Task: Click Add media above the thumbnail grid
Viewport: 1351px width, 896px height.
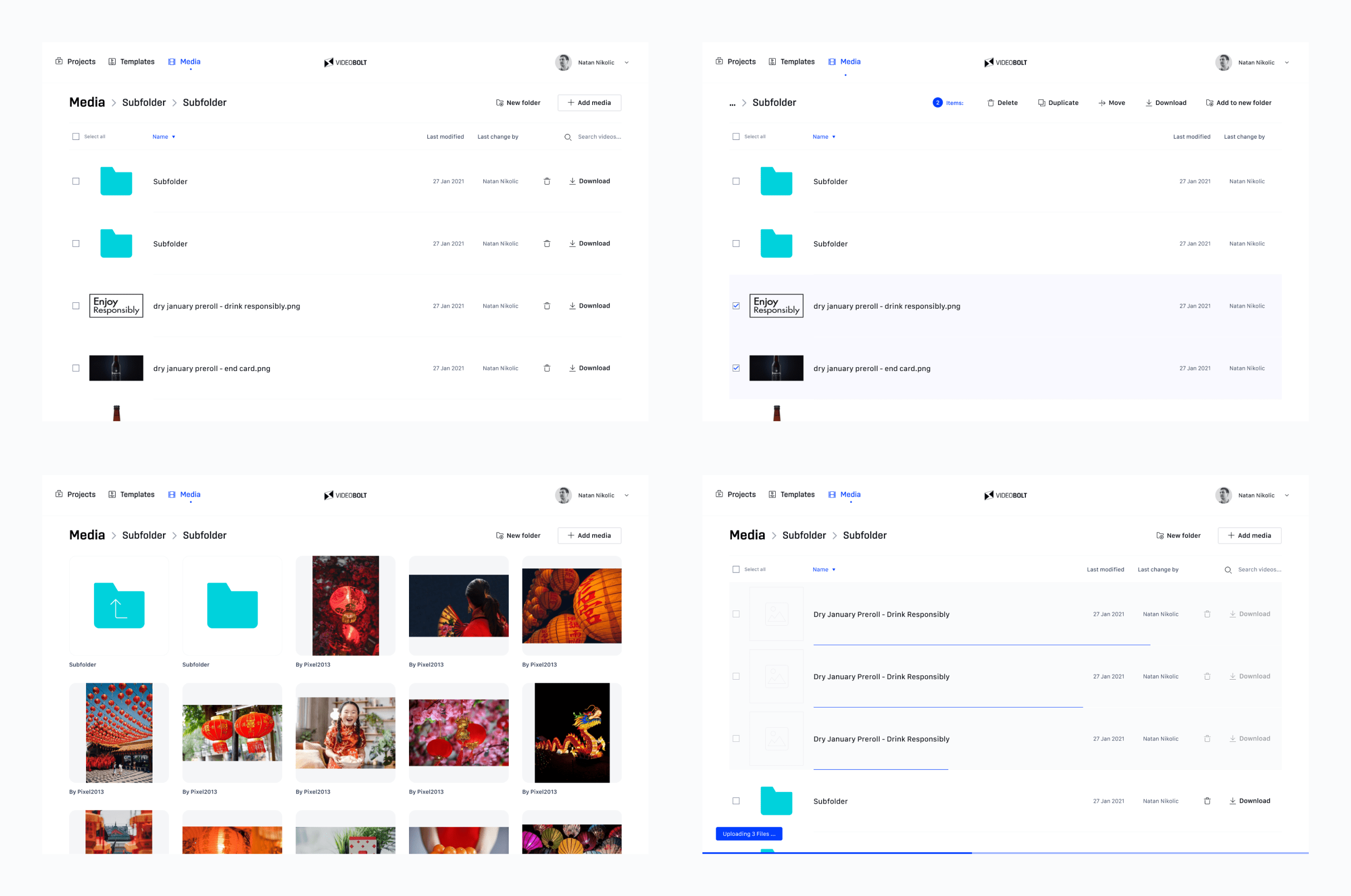Action: click(588, 536)
